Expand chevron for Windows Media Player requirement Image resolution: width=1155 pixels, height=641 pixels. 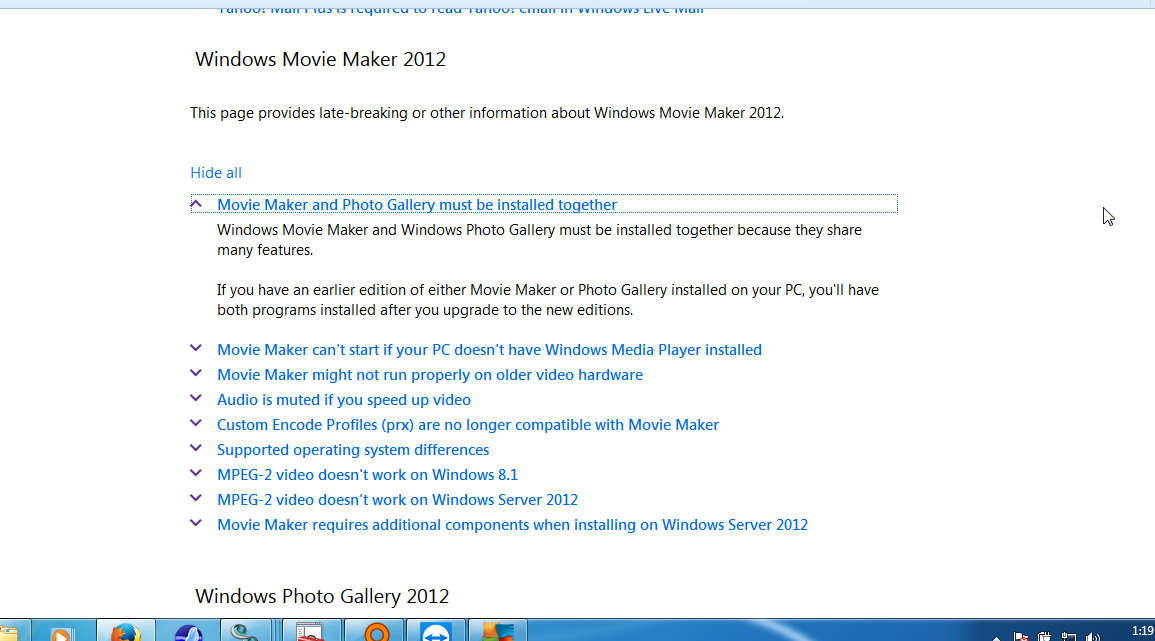point(196,348)
